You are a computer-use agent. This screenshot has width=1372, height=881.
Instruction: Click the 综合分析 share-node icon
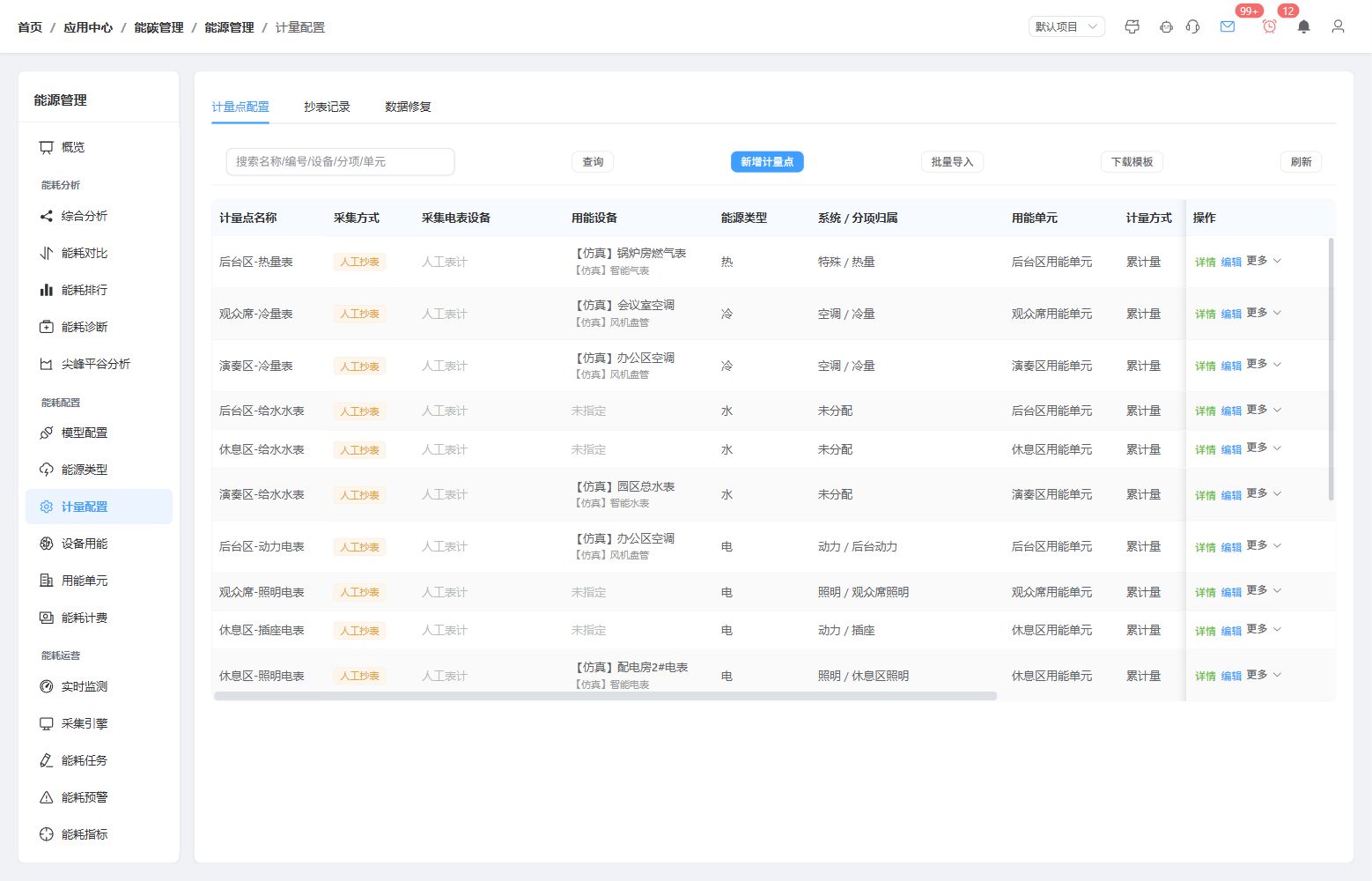click(x=47, y=216)
